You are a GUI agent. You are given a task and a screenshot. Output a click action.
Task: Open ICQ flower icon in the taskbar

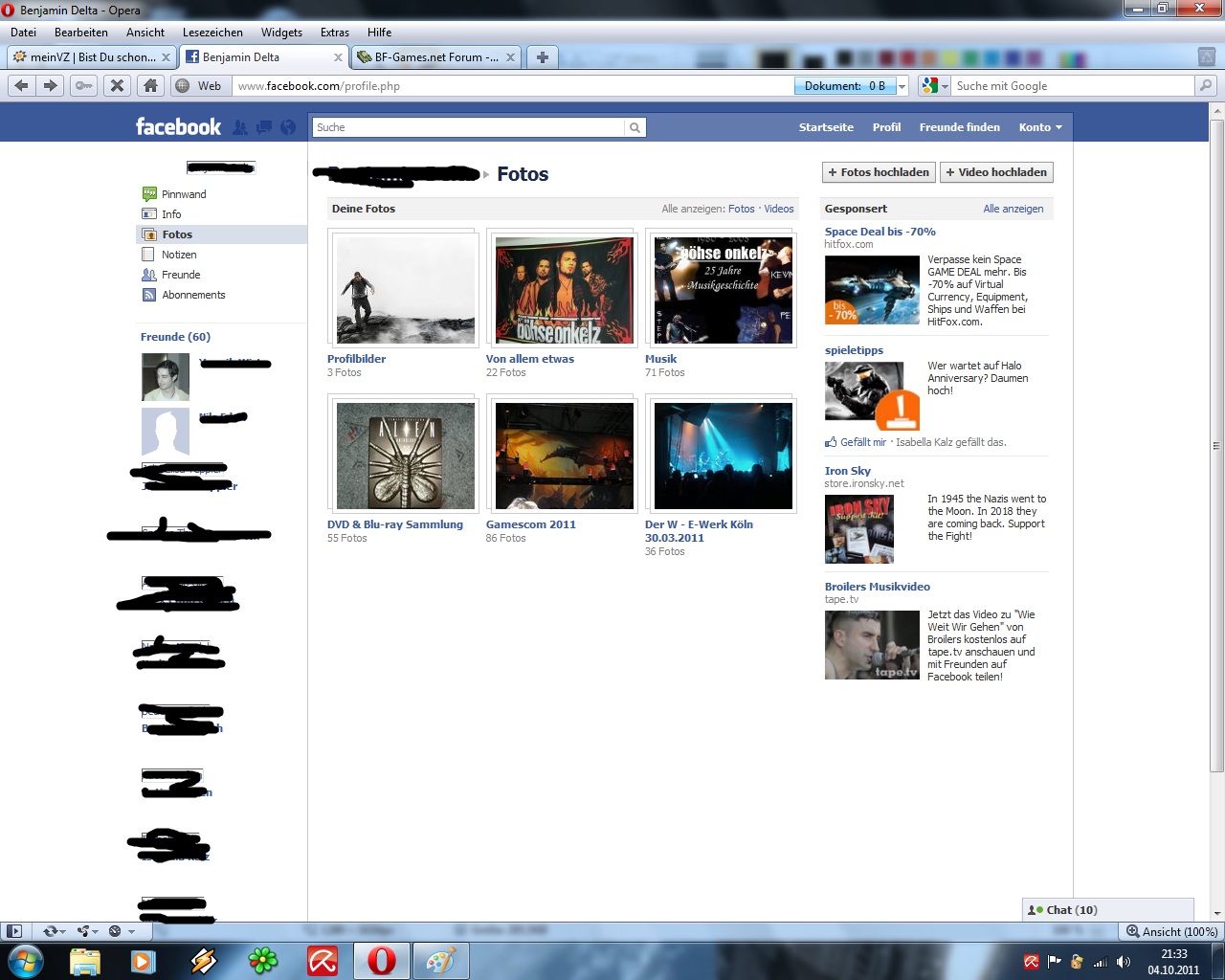click(x=262, y=960)
